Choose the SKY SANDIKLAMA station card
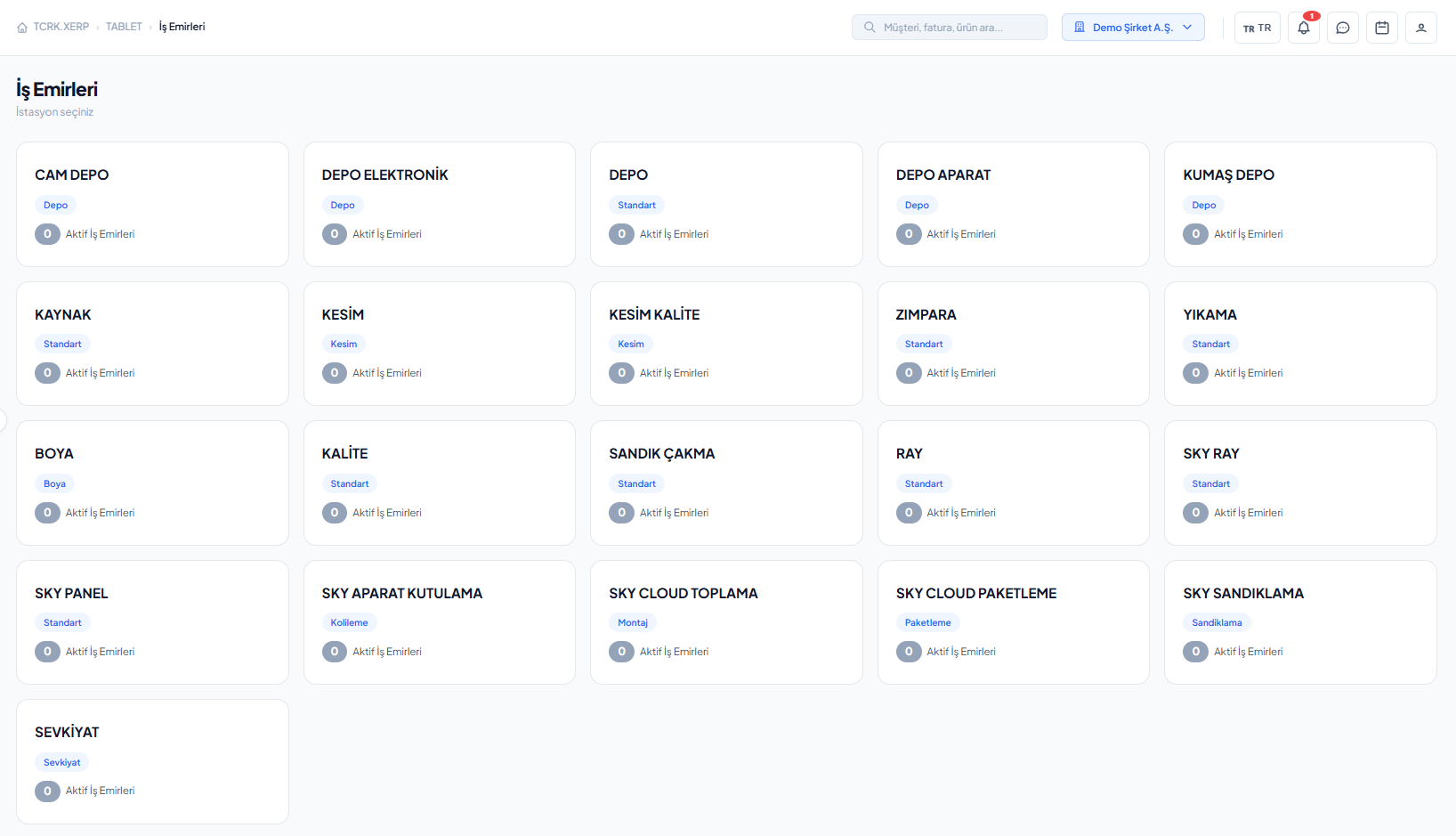This screenshot has height=836, width=1456. click(1300, 622)
